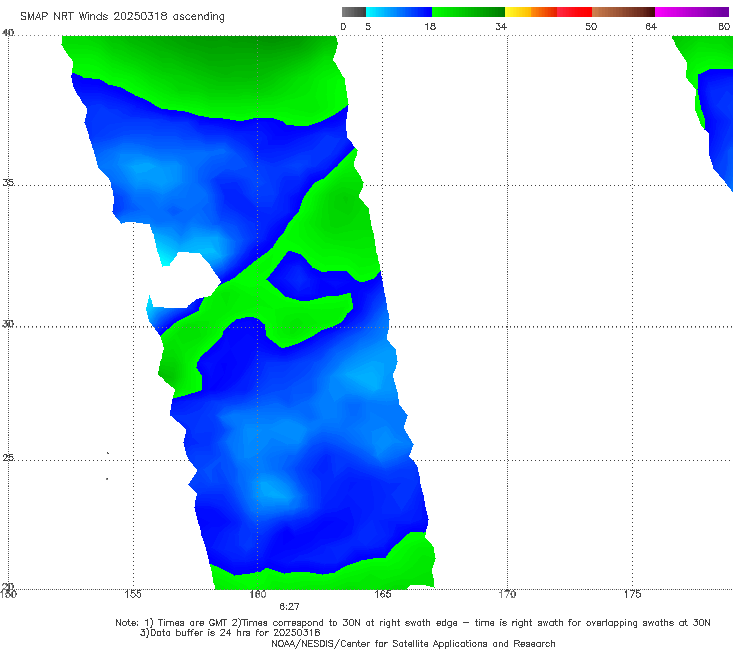Click the note 'Data buffer is 24 hrs'
The width and height of the screenshot is (740, 650).
pos(202,633)
